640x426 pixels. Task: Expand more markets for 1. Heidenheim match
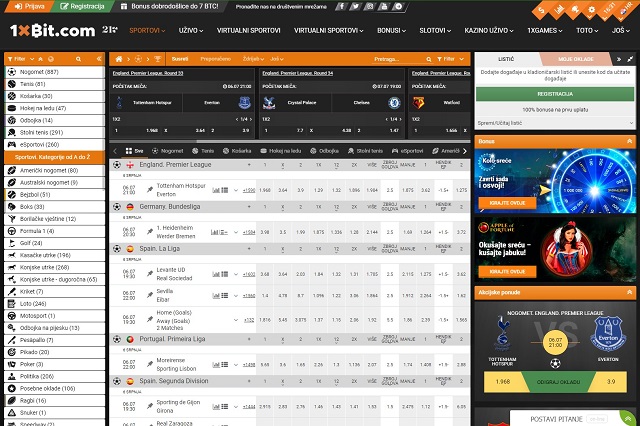[x=236, y=232]
